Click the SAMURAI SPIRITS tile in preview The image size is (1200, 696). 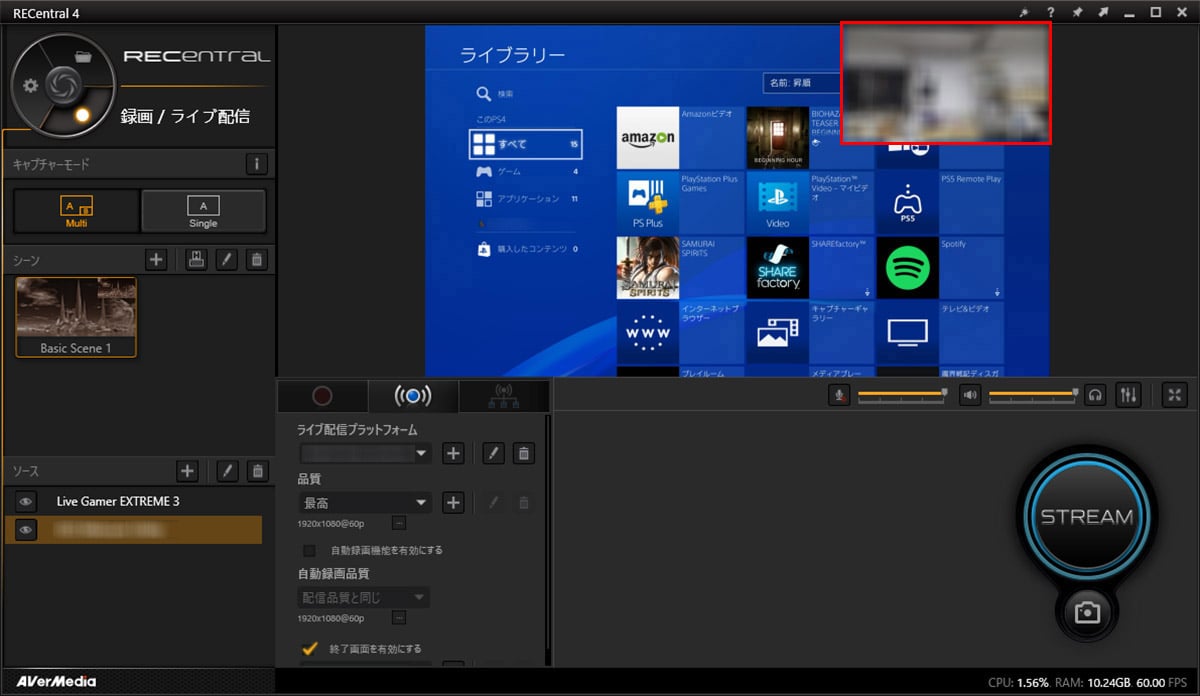[647, 267]
